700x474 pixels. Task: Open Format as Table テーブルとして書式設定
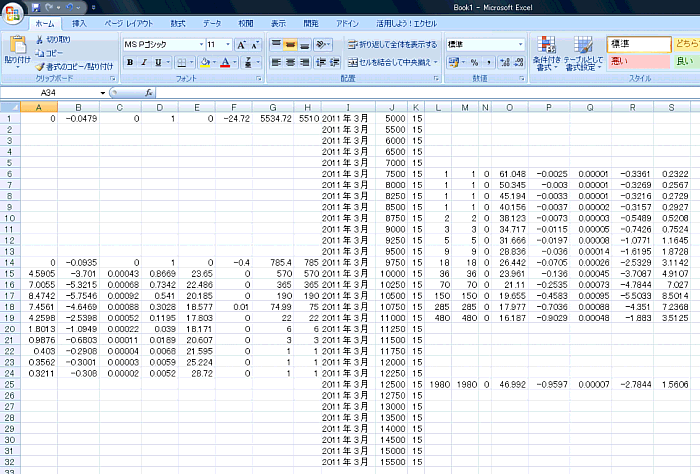point(583,54)
